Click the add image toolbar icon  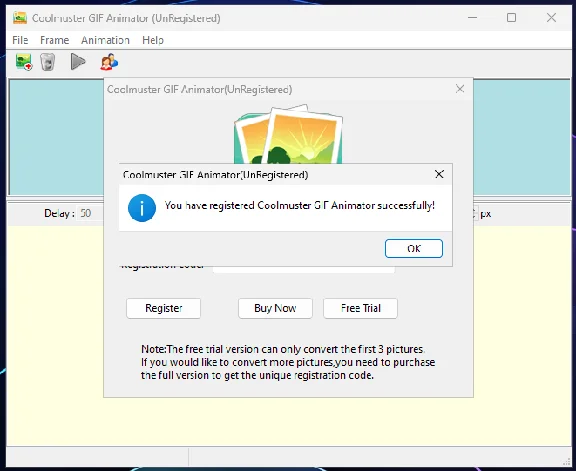point(24,62)
